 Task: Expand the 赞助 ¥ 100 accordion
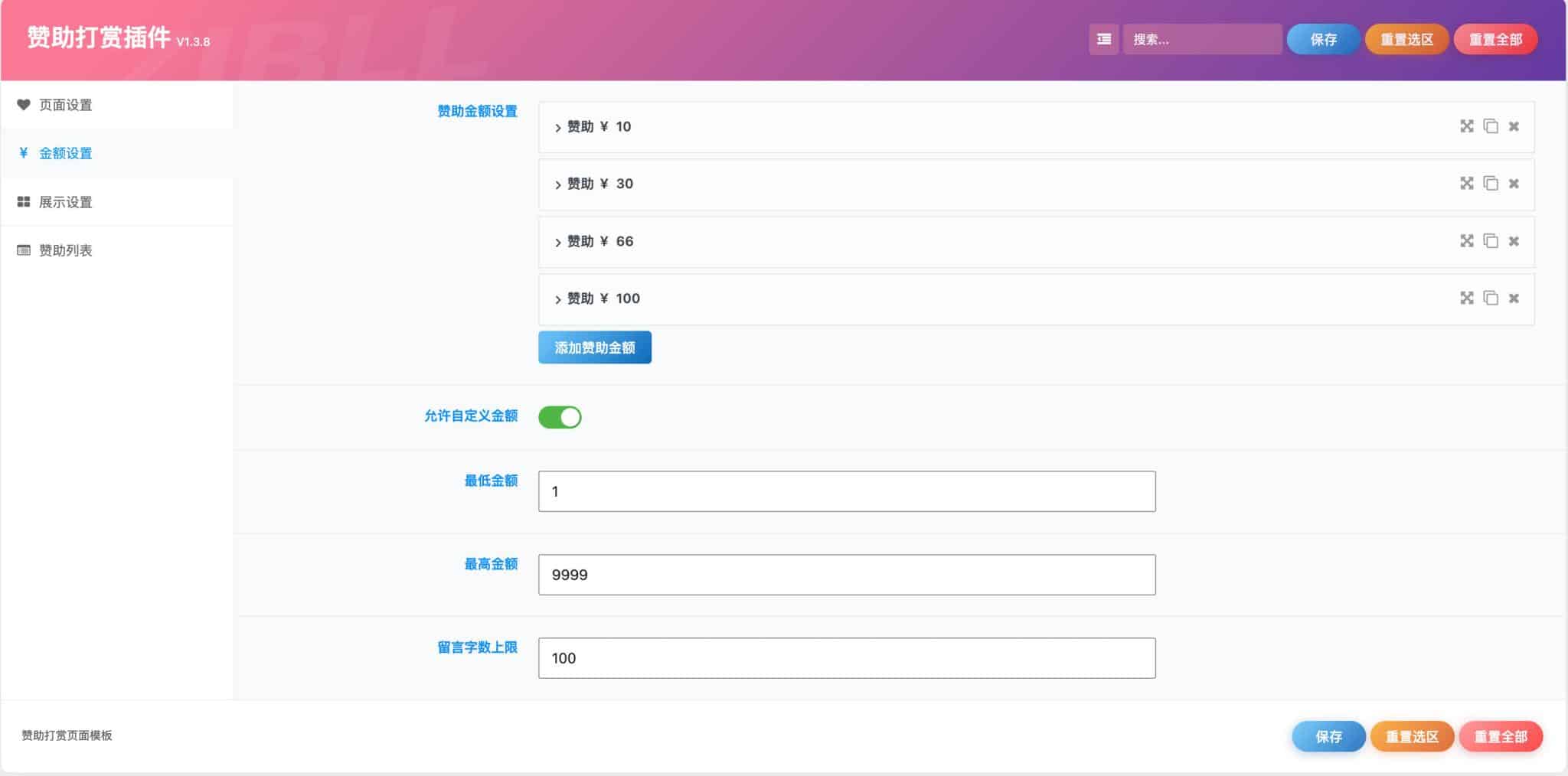pyautogui.click(x=1037, y=299)
